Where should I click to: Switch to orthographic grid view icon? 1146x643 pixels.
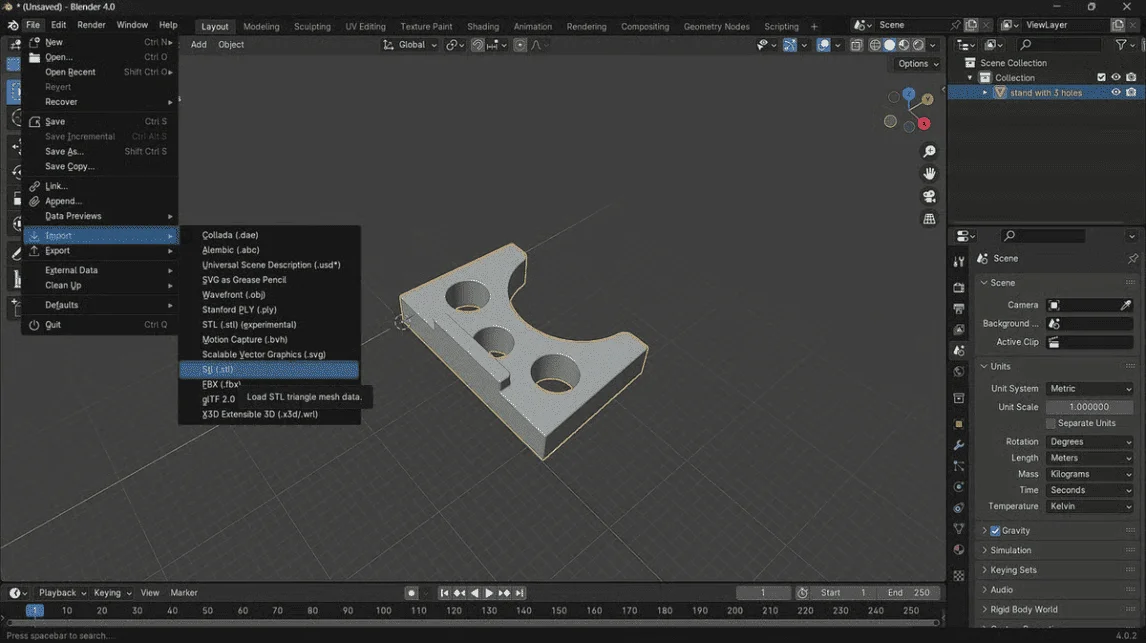929,219
